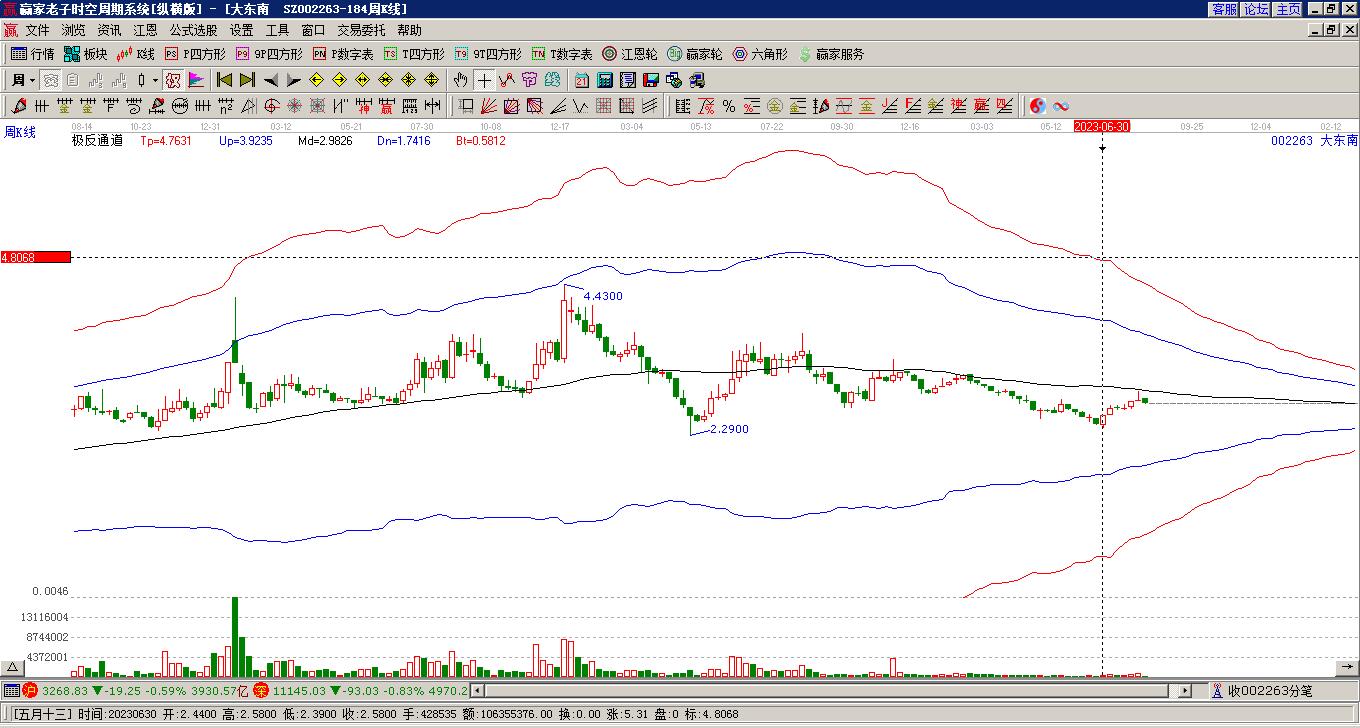1360x728 pixels.
Task: Open the 江恩轮 Gann wheel
Action: click(630, 54)
